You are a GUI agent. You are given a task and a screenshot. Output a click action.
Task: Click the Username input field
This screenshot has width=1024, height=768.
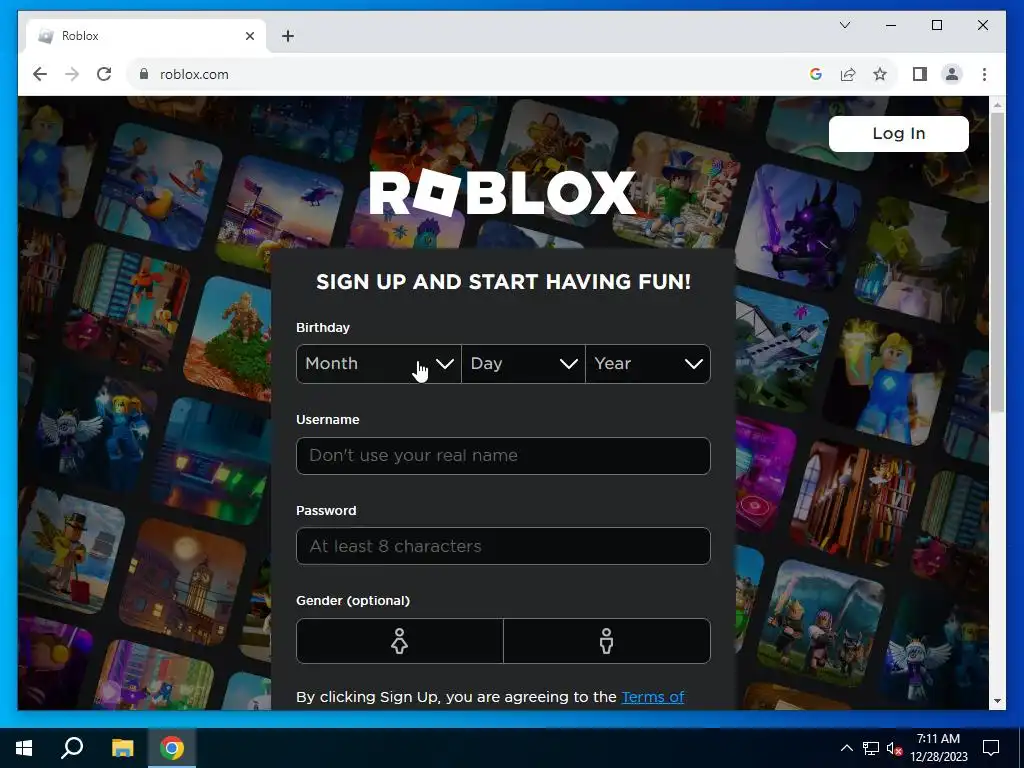click(x=503, y=456)
